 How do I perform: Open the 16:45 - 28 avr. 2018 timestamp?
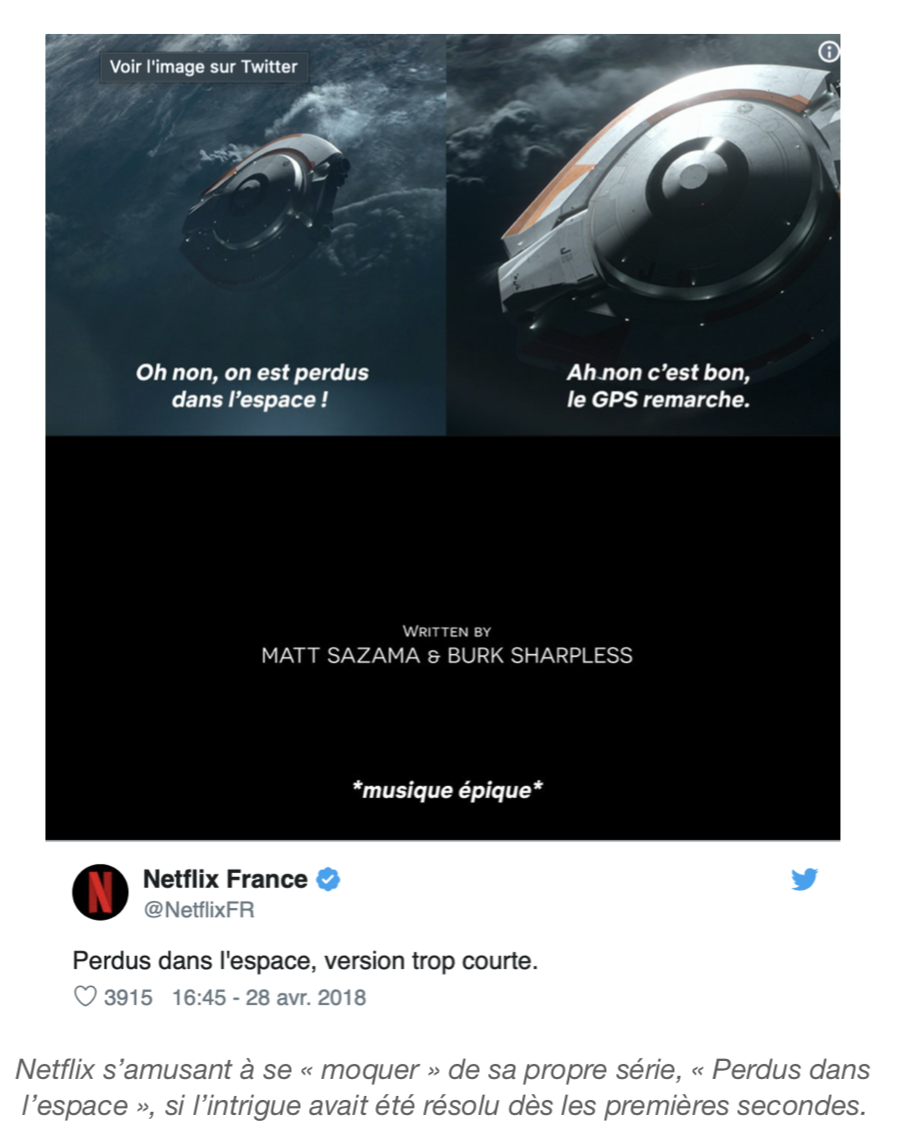coord(268,997)
